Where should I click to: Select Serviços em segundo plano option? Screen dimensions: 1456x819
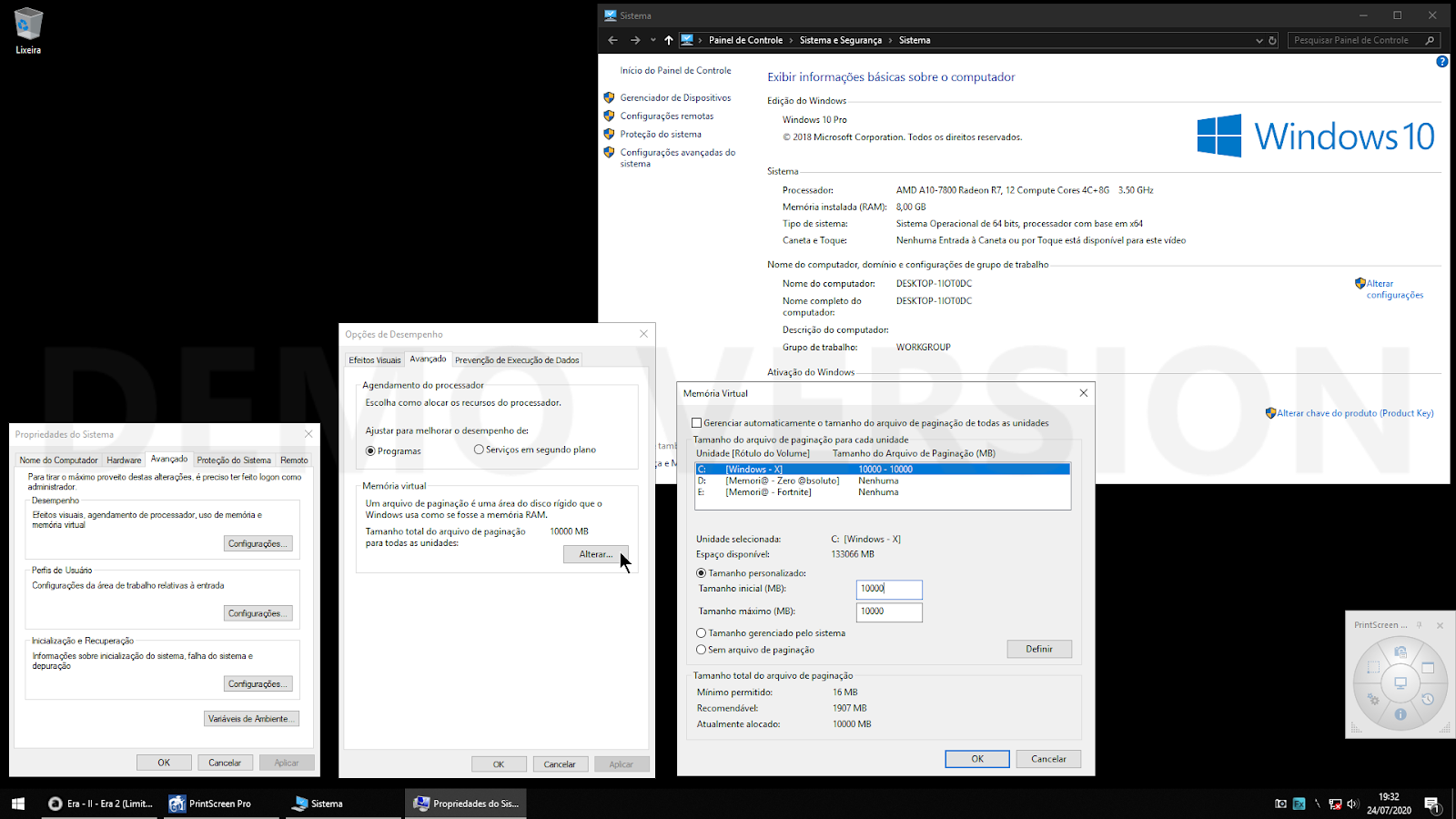point(479,450)
